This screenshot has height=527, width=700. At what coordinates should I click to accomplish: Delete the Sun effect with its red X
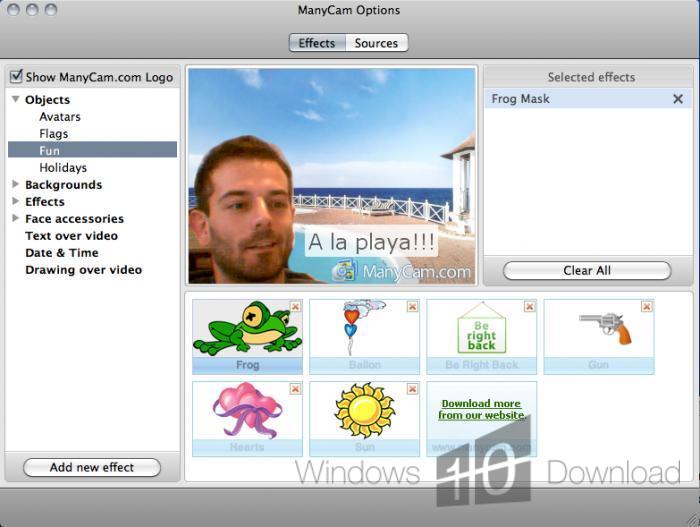(x=412, y=389)
